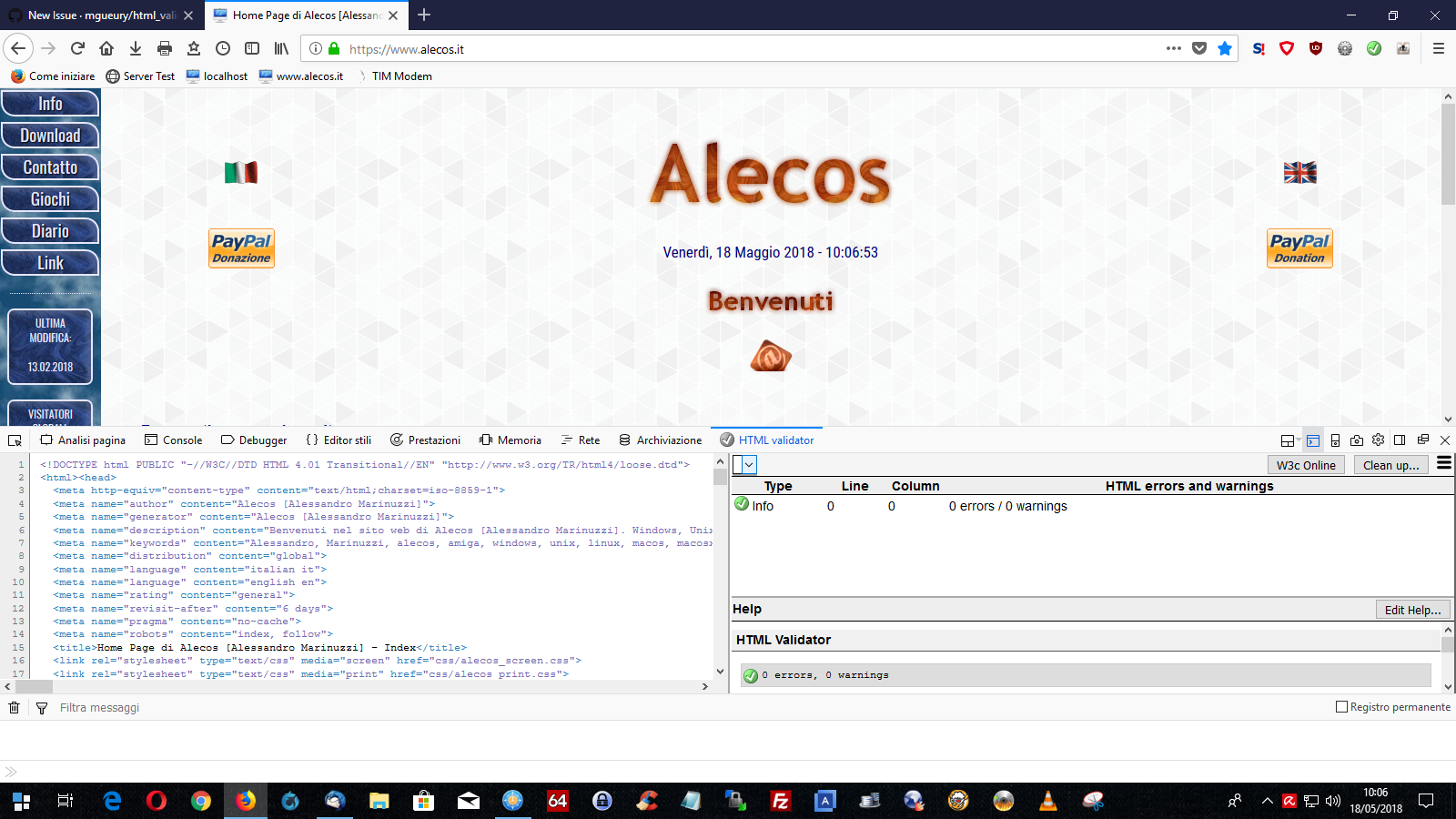Viewport: 1456px width, 819px height.
Task: Open frame selector dropdown in devtools toolbar
Action: coord(1289,440)
